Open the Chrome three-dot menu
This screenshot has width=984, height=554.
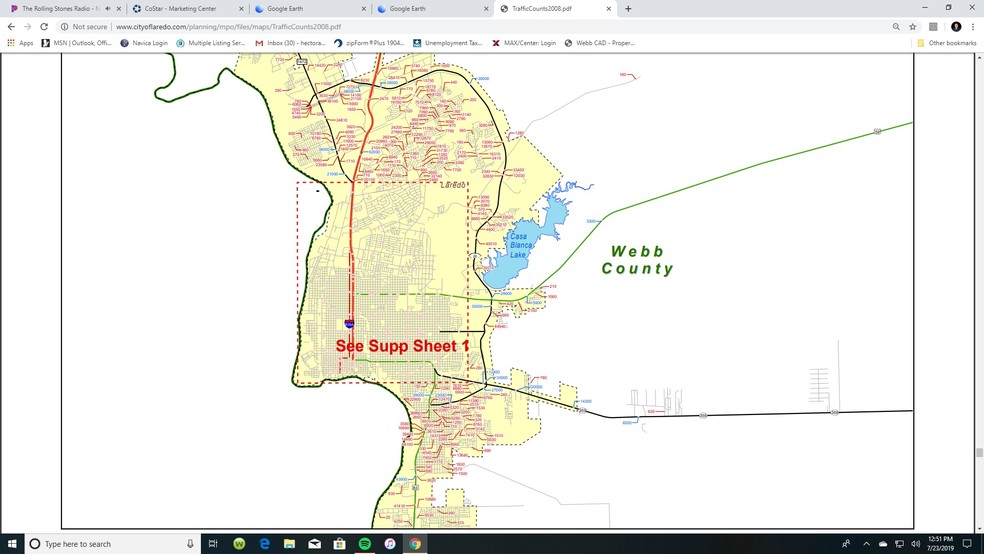point(973,27)
